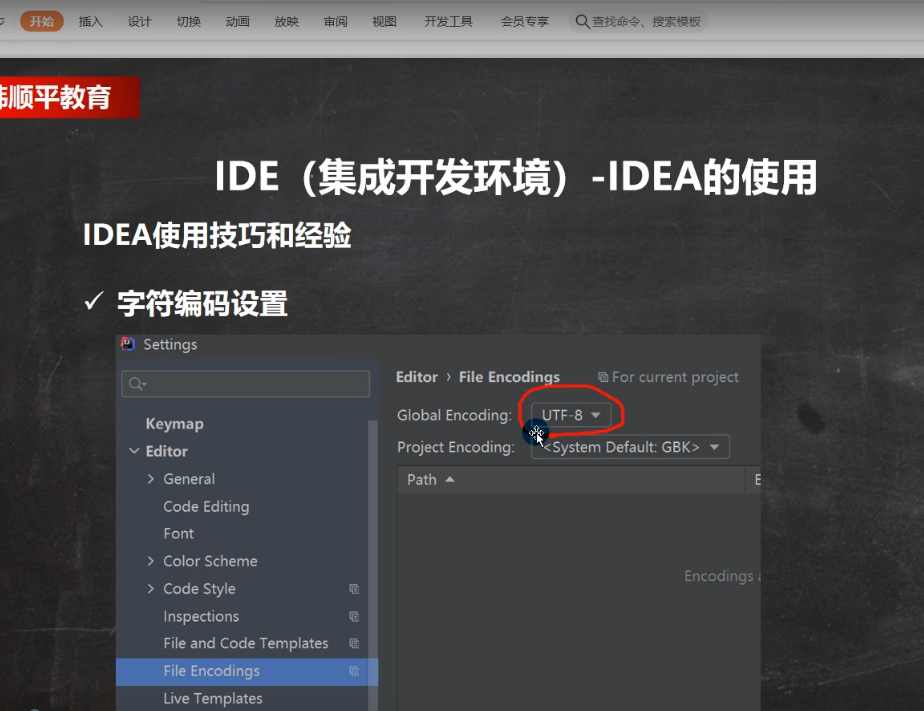Click the Editor breadcrumb link
Viewport: 924px width, 711px height.
(x=417, y=377)
